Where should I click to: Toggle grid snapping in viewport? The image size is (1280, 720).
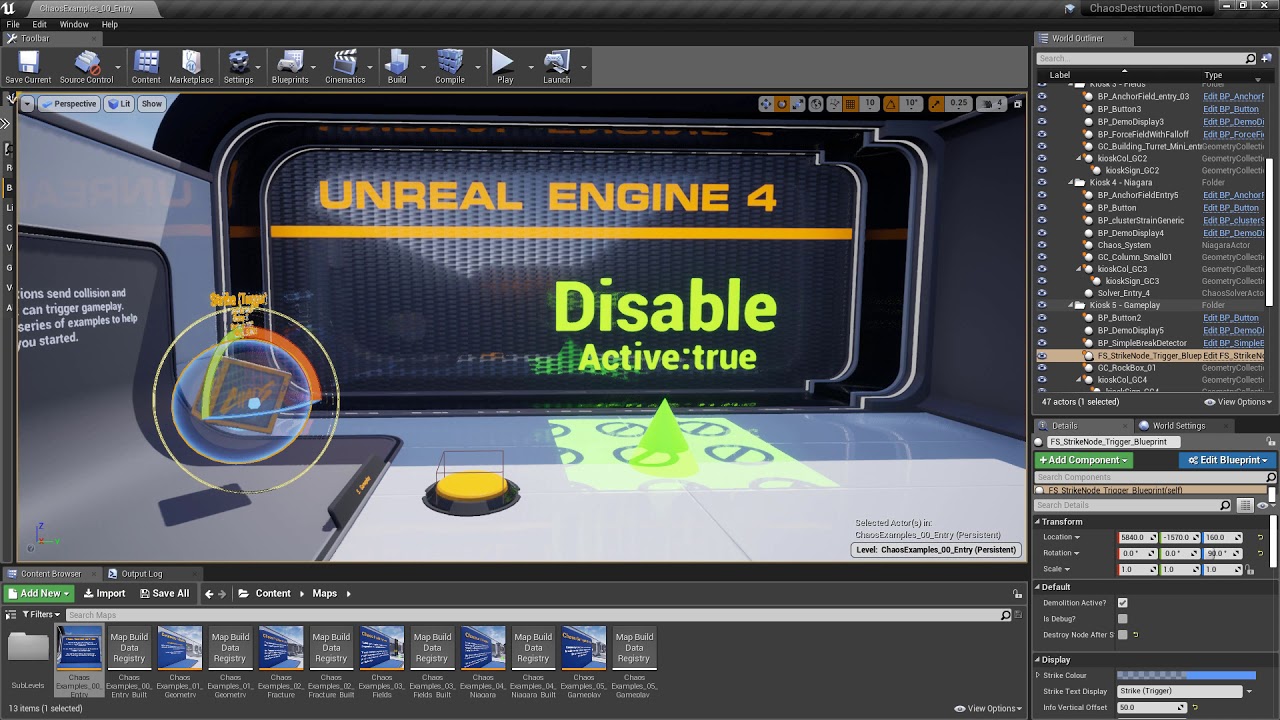[850, 104]
